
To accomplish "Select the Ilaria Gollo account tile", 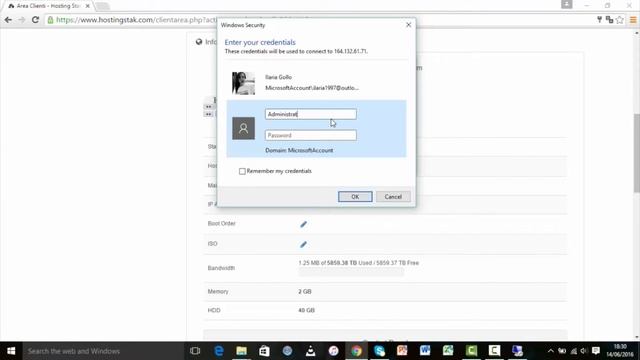I will click(x=316, y=83).
